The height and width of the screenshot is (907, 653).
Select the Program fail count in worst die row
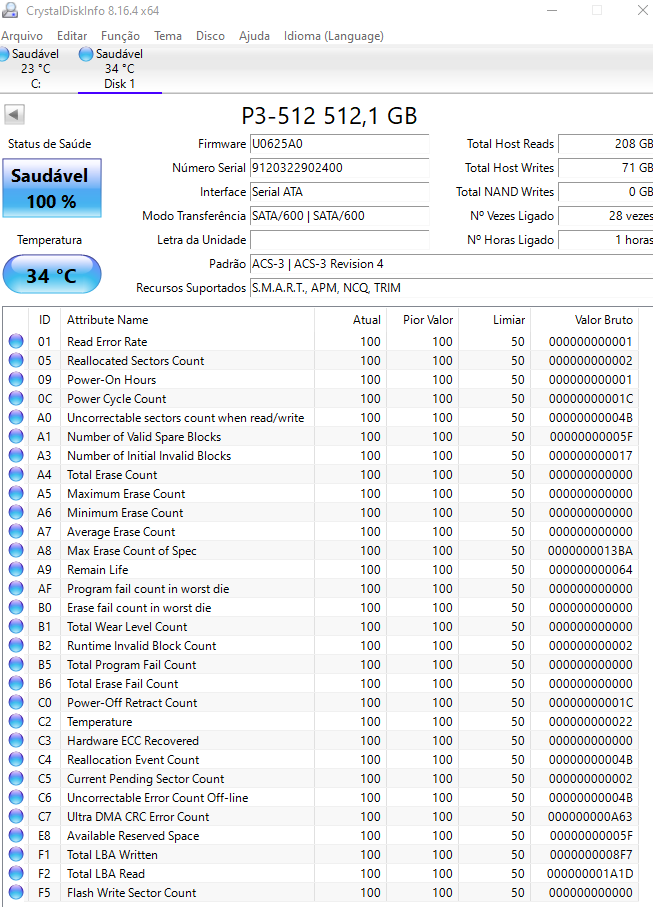click(x=321, y=588)
